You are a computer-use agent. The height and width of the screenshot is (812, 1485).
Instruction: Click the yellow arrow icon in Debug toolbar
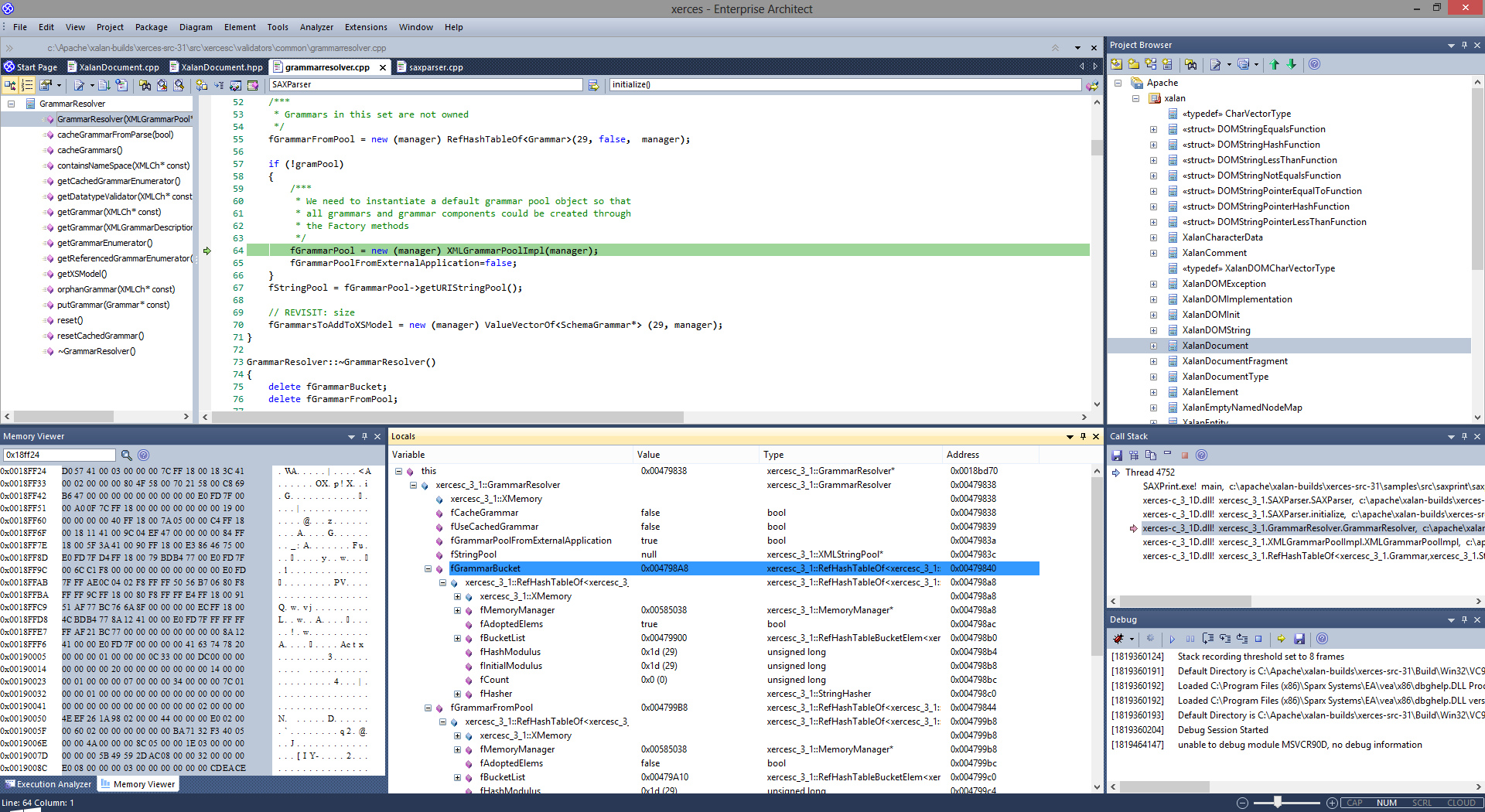(x=1281, y=639)
